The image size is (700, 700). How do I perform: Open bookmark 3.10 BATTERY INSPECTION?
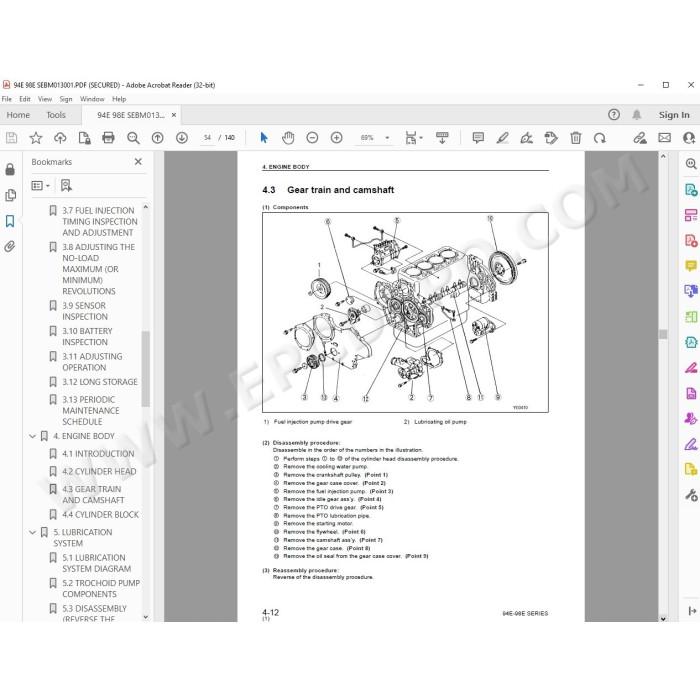coord(87,337)
